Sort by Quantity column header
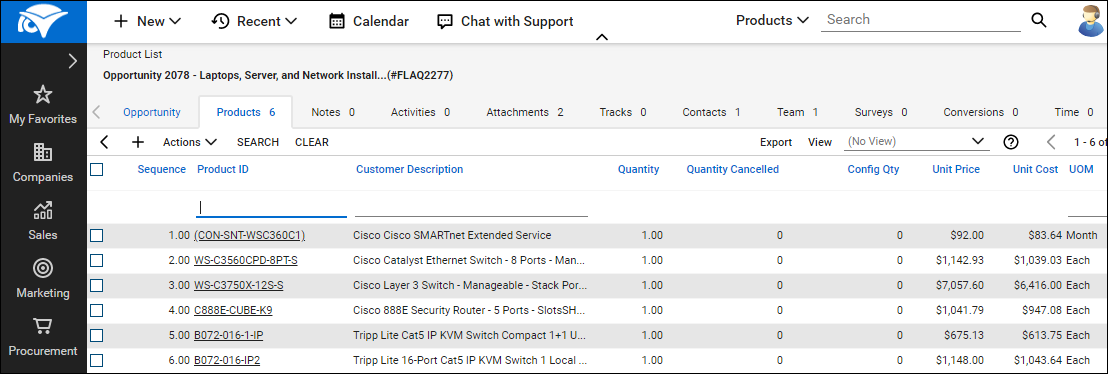 coord(639,169)
